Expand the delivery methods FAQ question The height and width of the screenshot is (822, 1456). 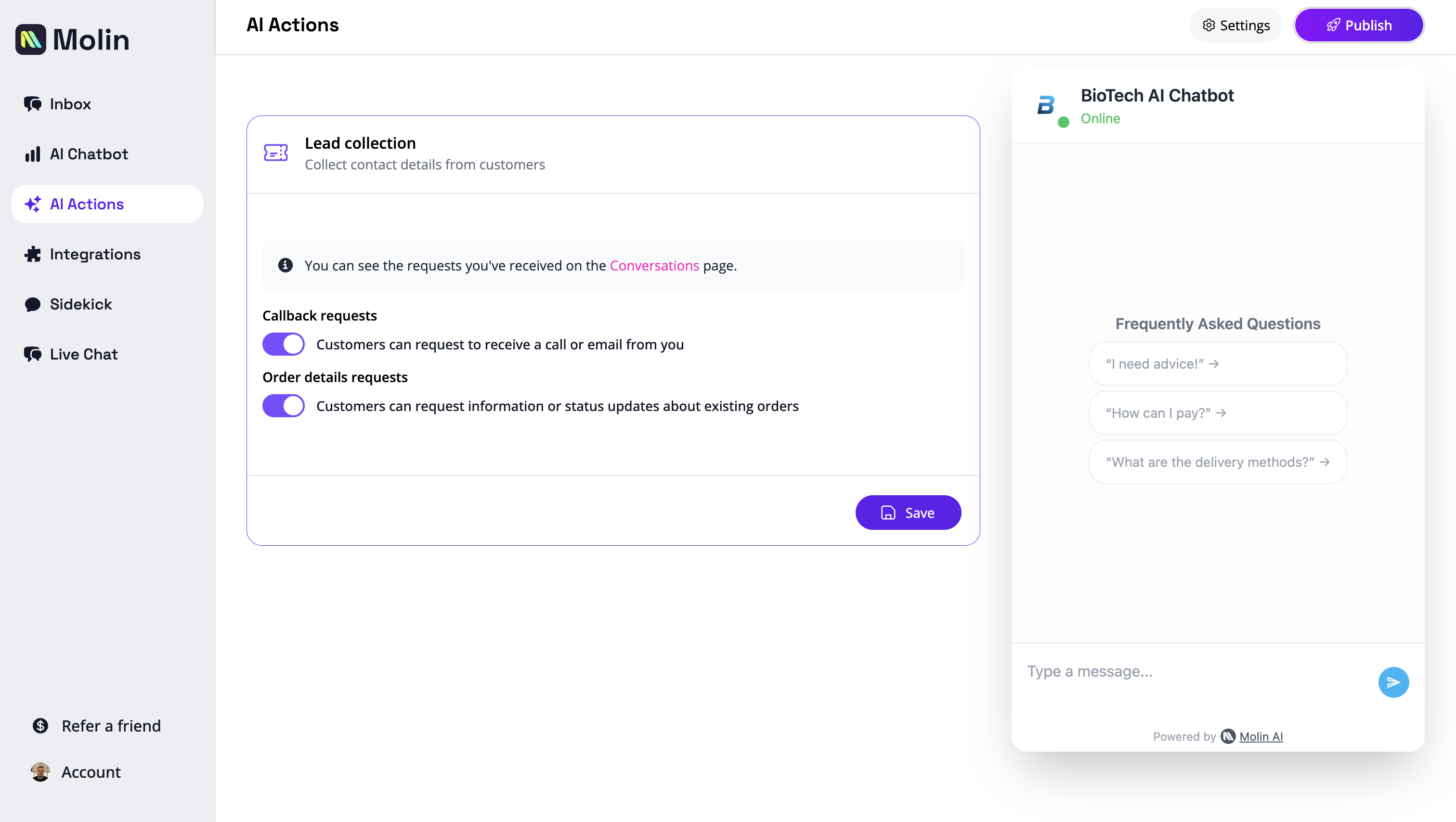1217,462
